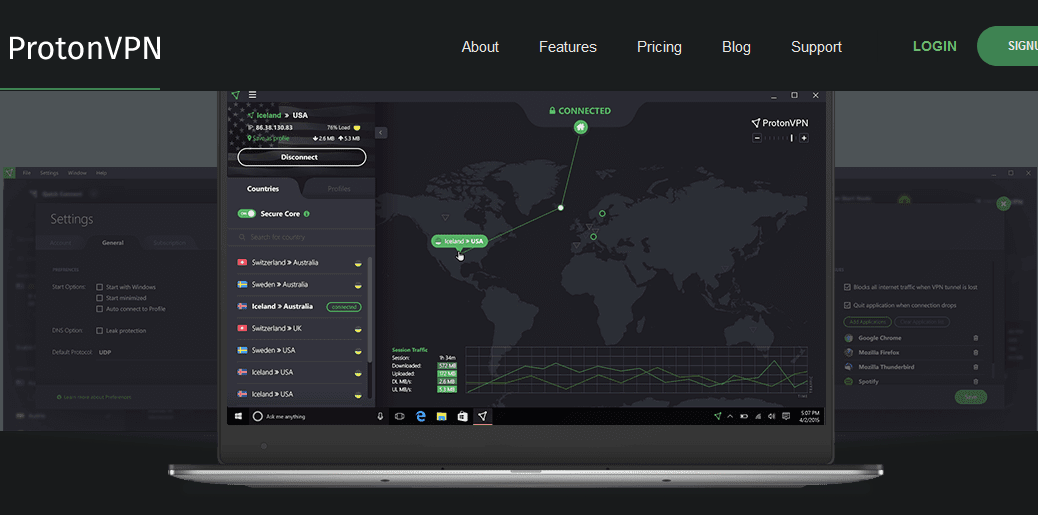Open File menu in left window
The height and width of the screenshot is (515, 1038).
coord(27,173)
